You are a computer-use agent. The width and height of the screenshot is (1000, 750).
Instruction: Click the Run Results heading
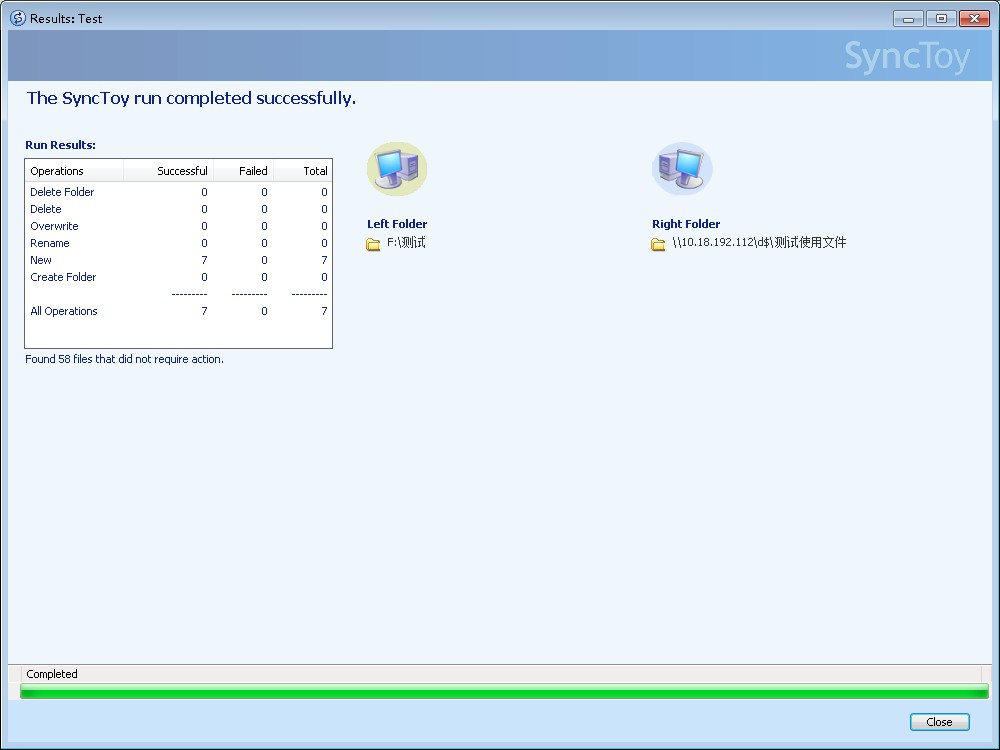61,145
